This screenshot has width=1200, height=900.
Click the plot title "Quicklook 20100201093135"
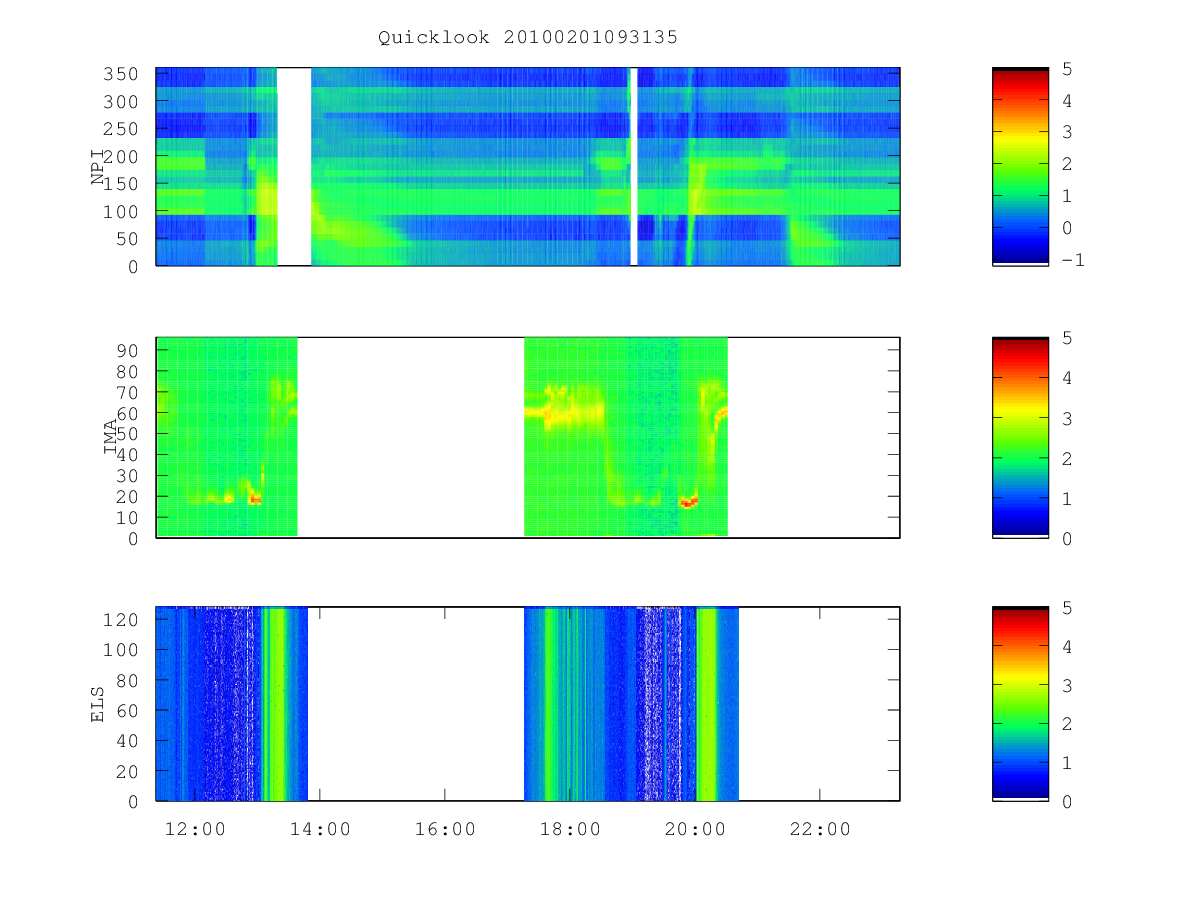pyautogui.click(x=528, y=38)
